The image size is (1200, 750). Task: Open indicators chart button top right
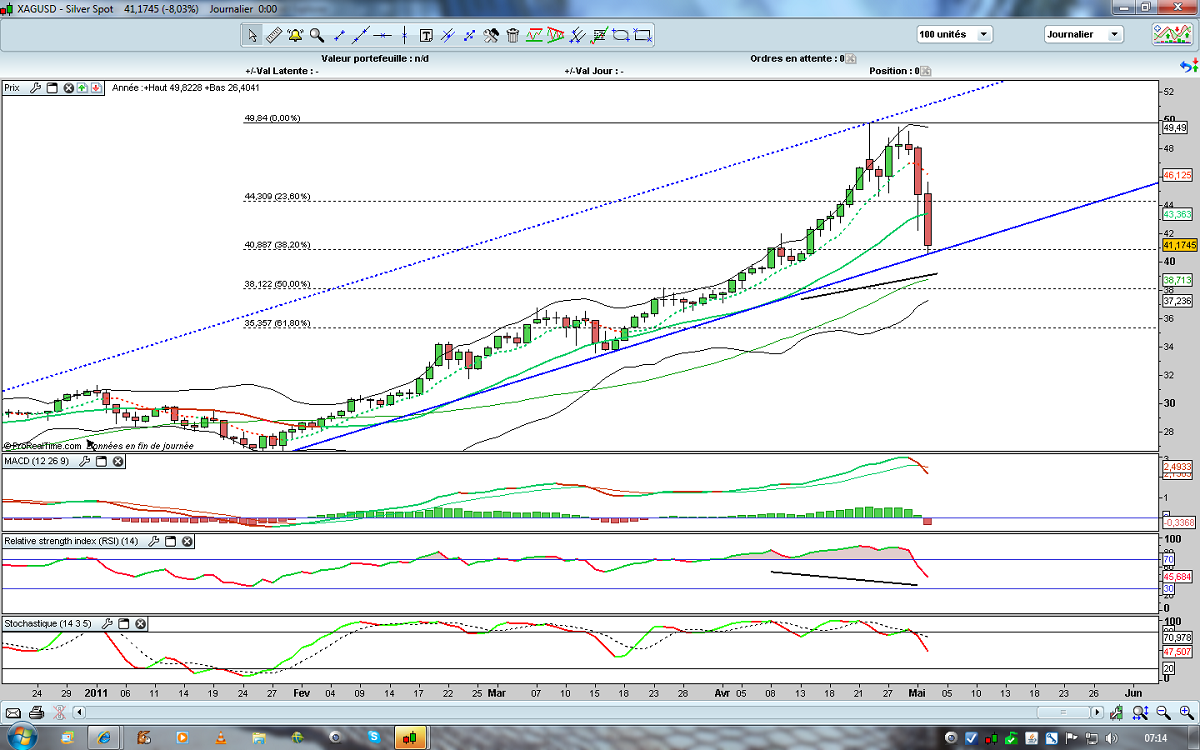pyautogui.click(x=1170, y=34)
